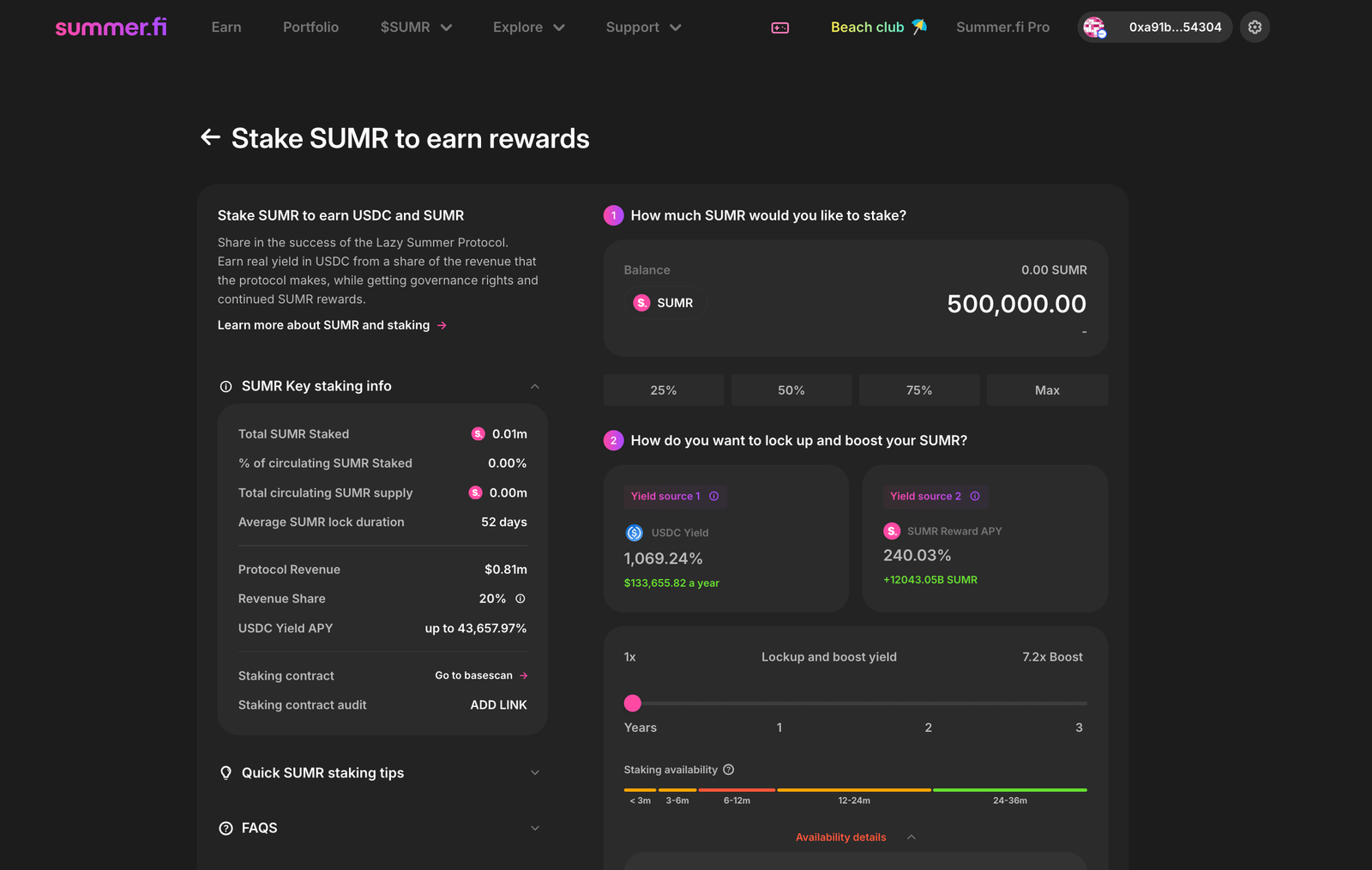The width and height of the screenshot is (1372, 870).
Task: Open Beach club
Action: coord(868,27)
